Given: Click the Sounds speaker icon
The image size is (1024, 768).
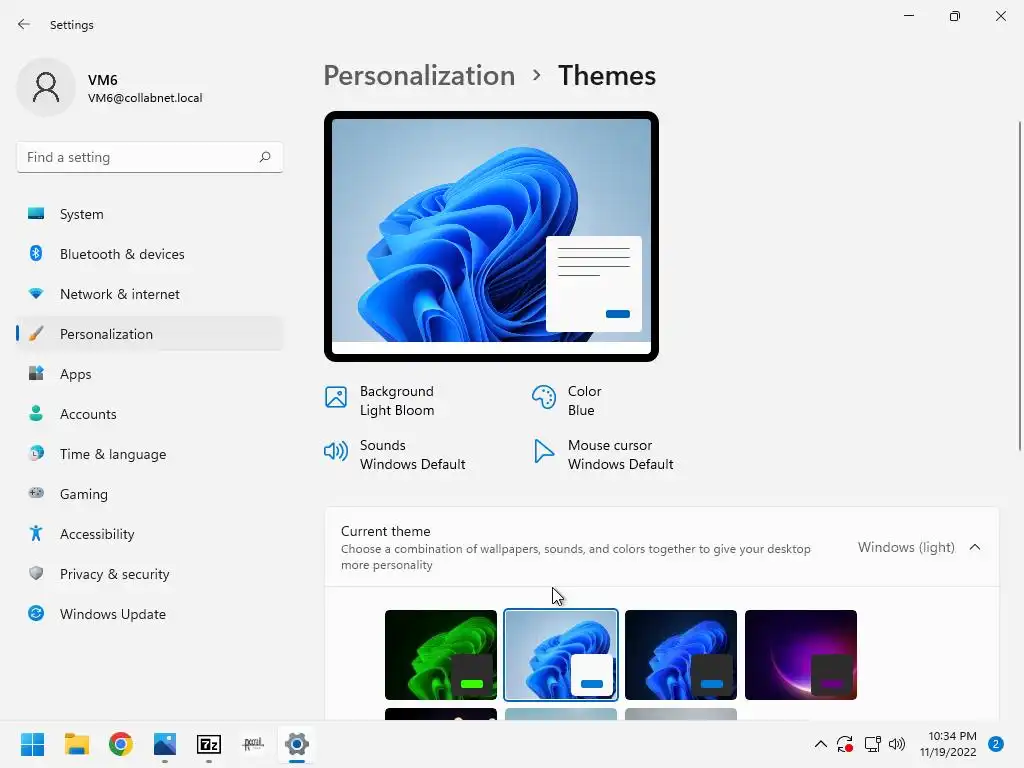Looking at the screenshot, I should coord(336,451).
